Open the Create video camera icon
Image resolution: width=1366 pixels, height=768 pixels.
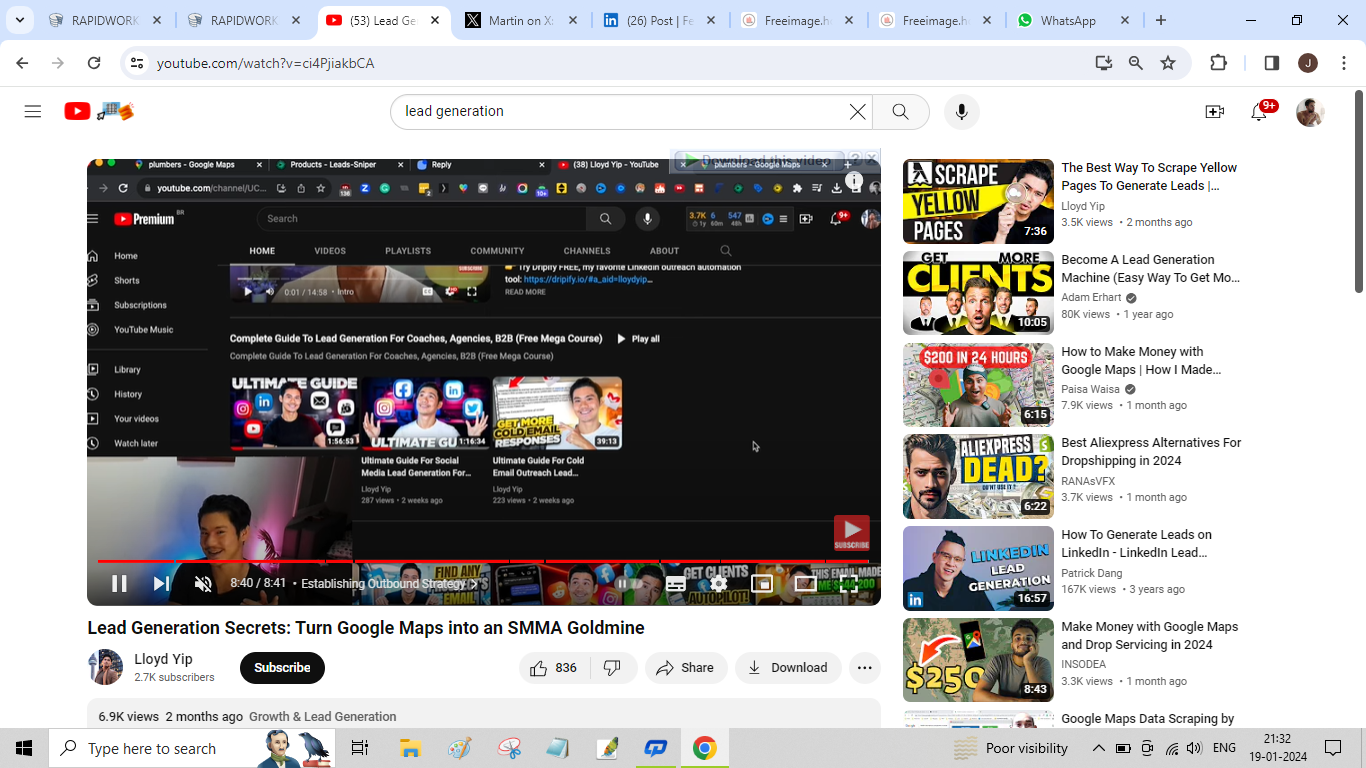tap(1214, 112)
